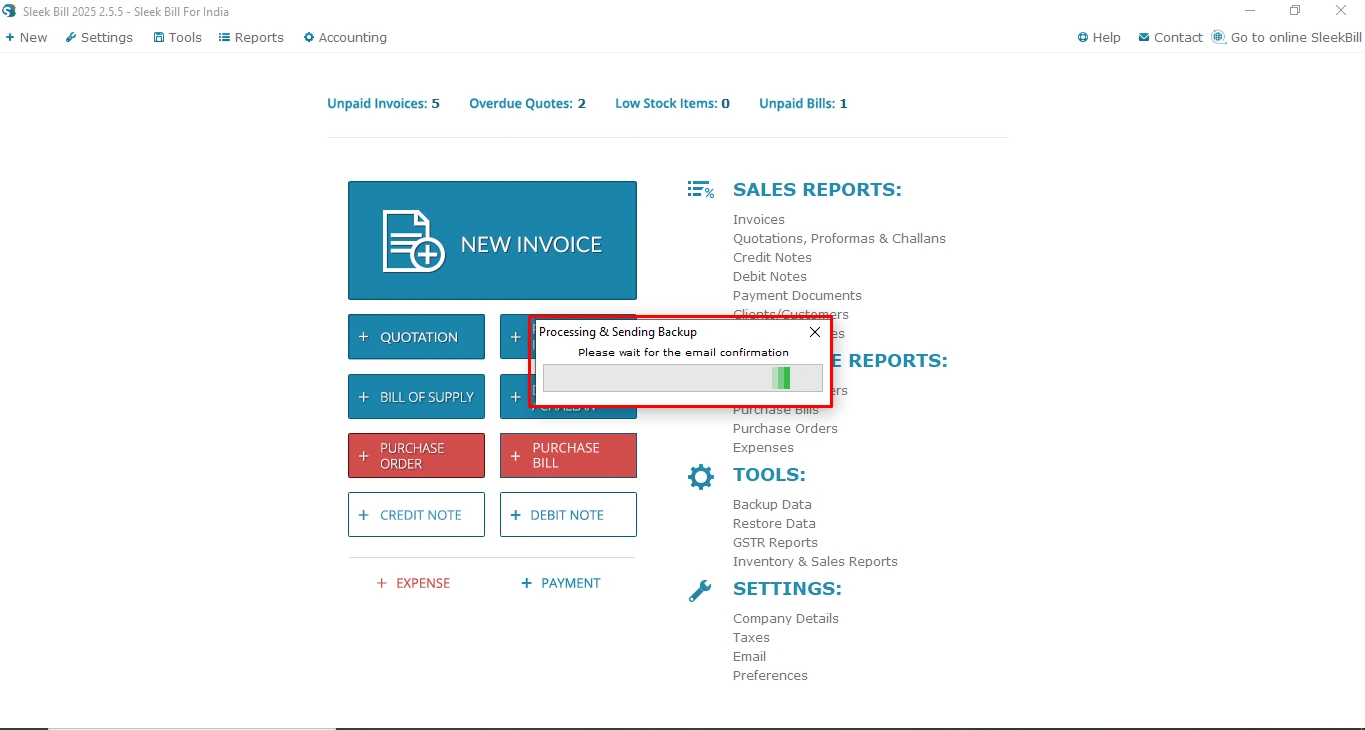
Task: Expand the Settings menu in menu bar
Action: click(99, 38)
